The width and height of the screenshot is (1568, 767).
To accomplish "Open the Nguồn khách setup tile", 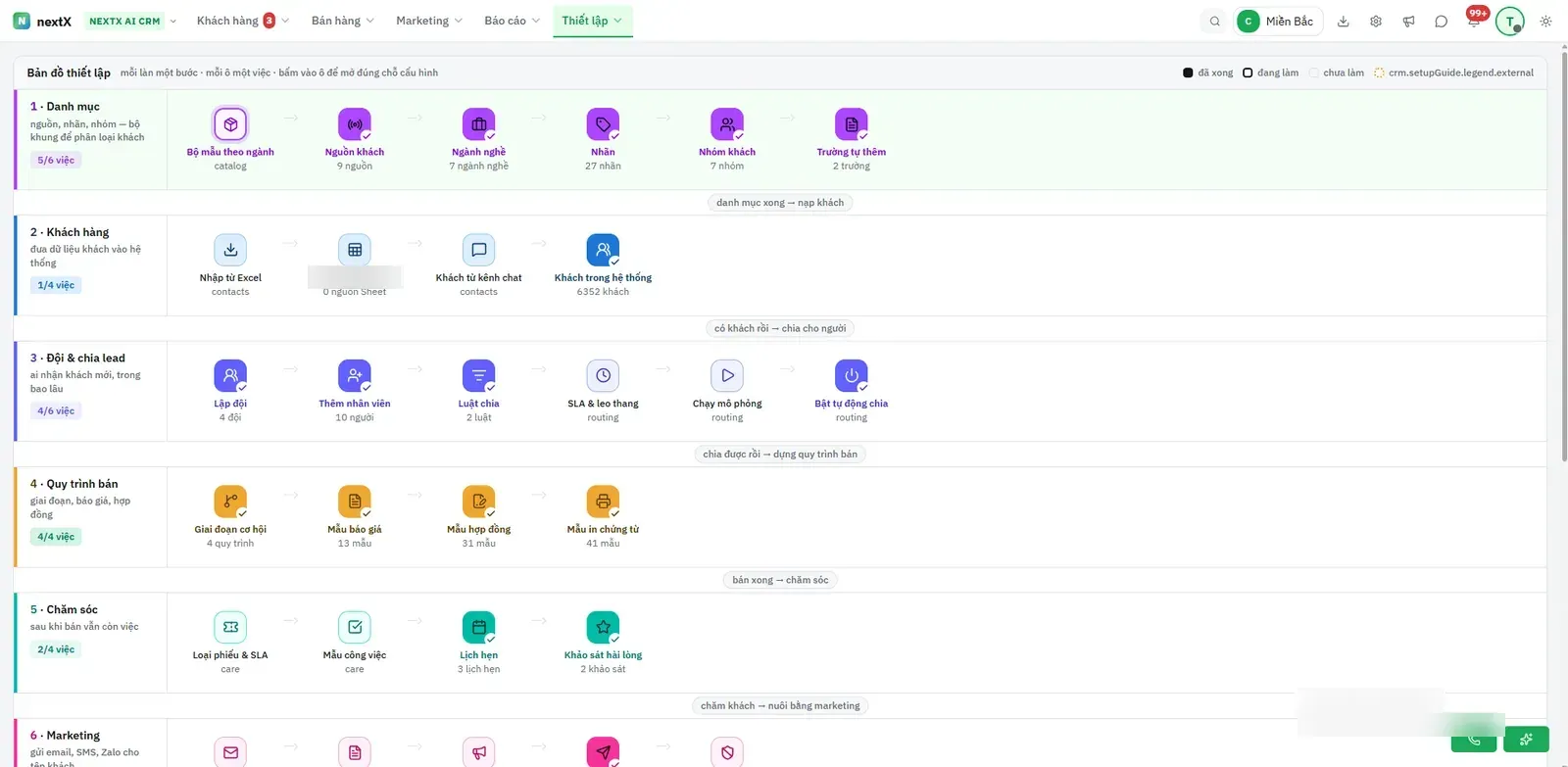I will (355, 138).
